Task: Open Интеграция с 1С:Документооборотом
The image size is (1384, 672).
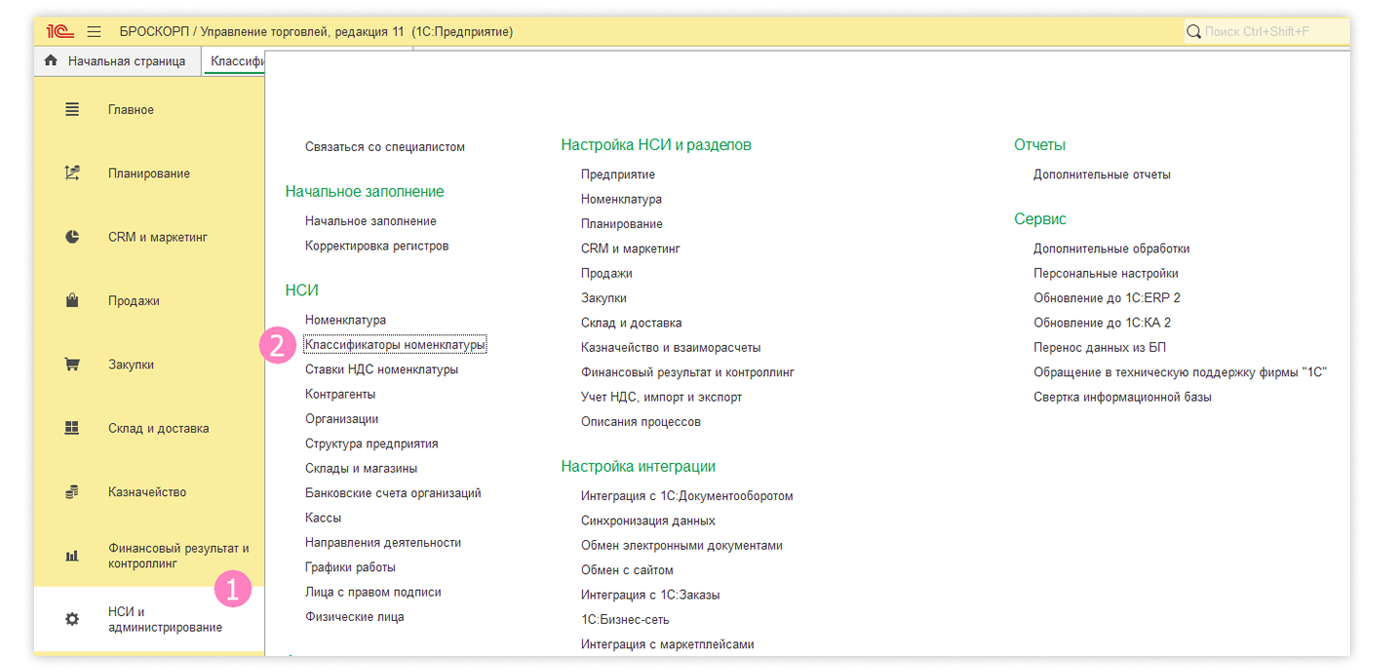Action: pos(687,496)
